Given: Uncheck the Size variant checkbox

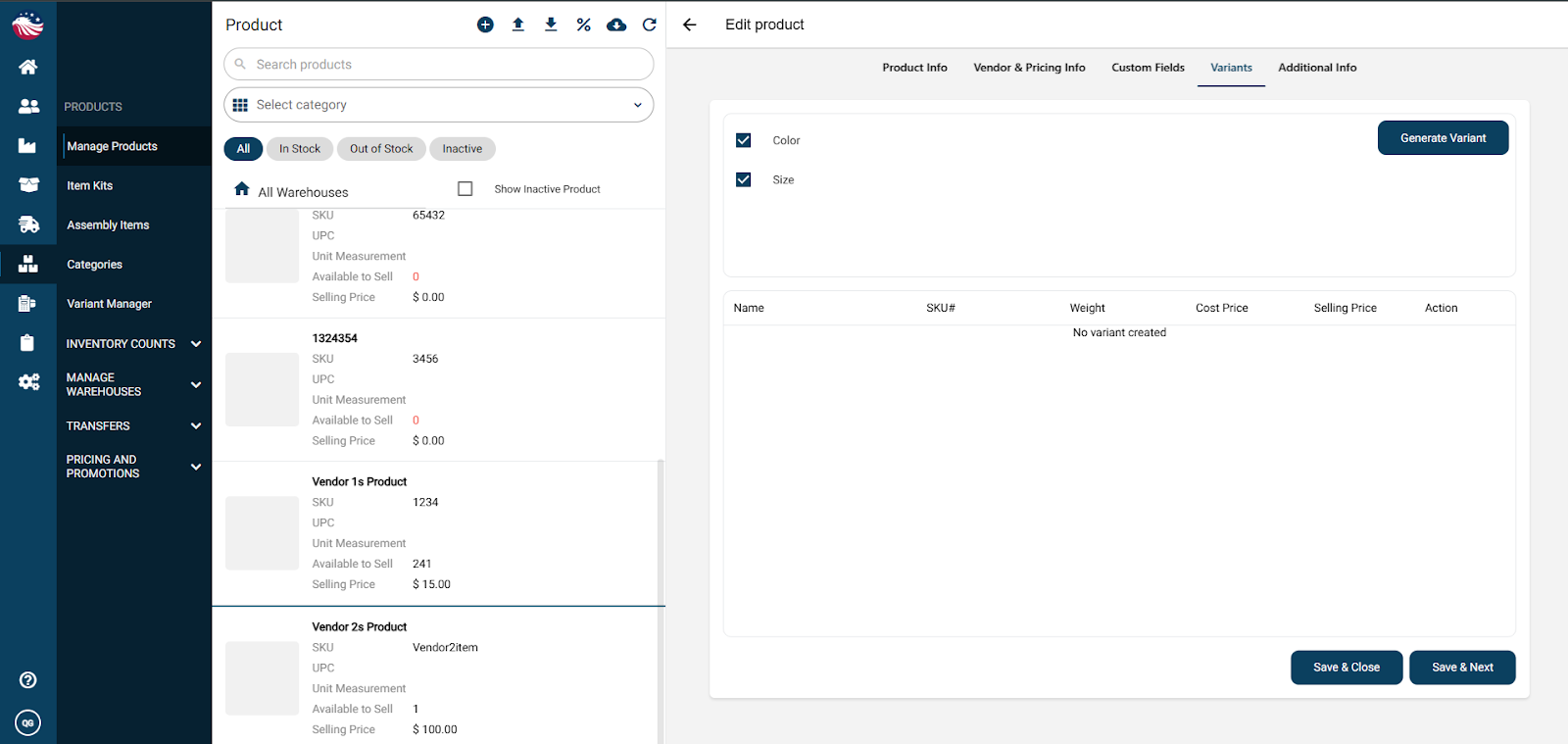Looking at the screenshot, I should click(x=744, y=179).
